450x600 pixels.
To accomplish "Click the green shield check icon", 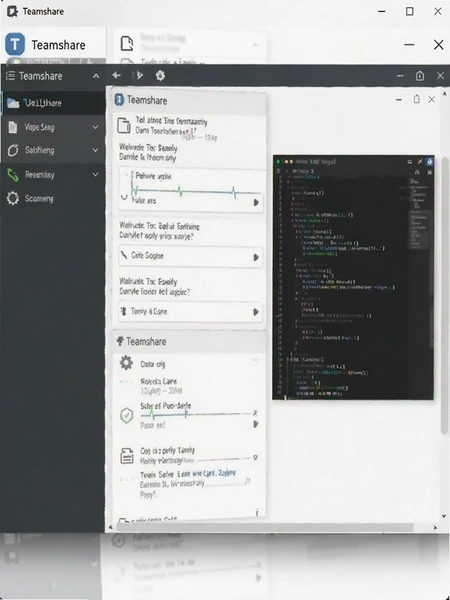I will point(127,416).
